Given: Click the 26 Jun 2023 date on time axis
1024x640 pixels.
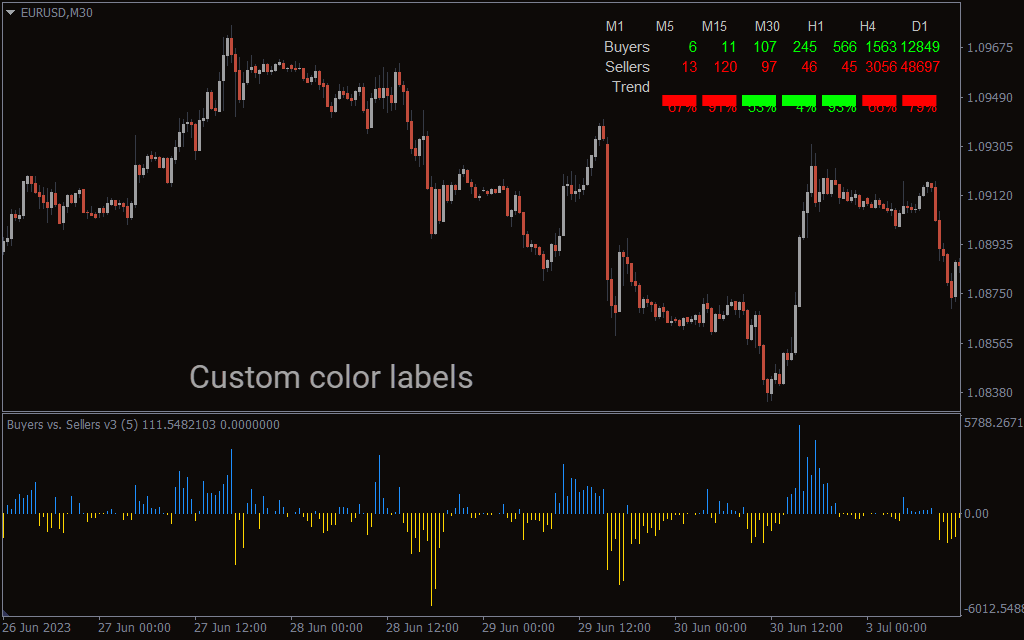Looking at the screenshot, I should click(x=38, y=628).
